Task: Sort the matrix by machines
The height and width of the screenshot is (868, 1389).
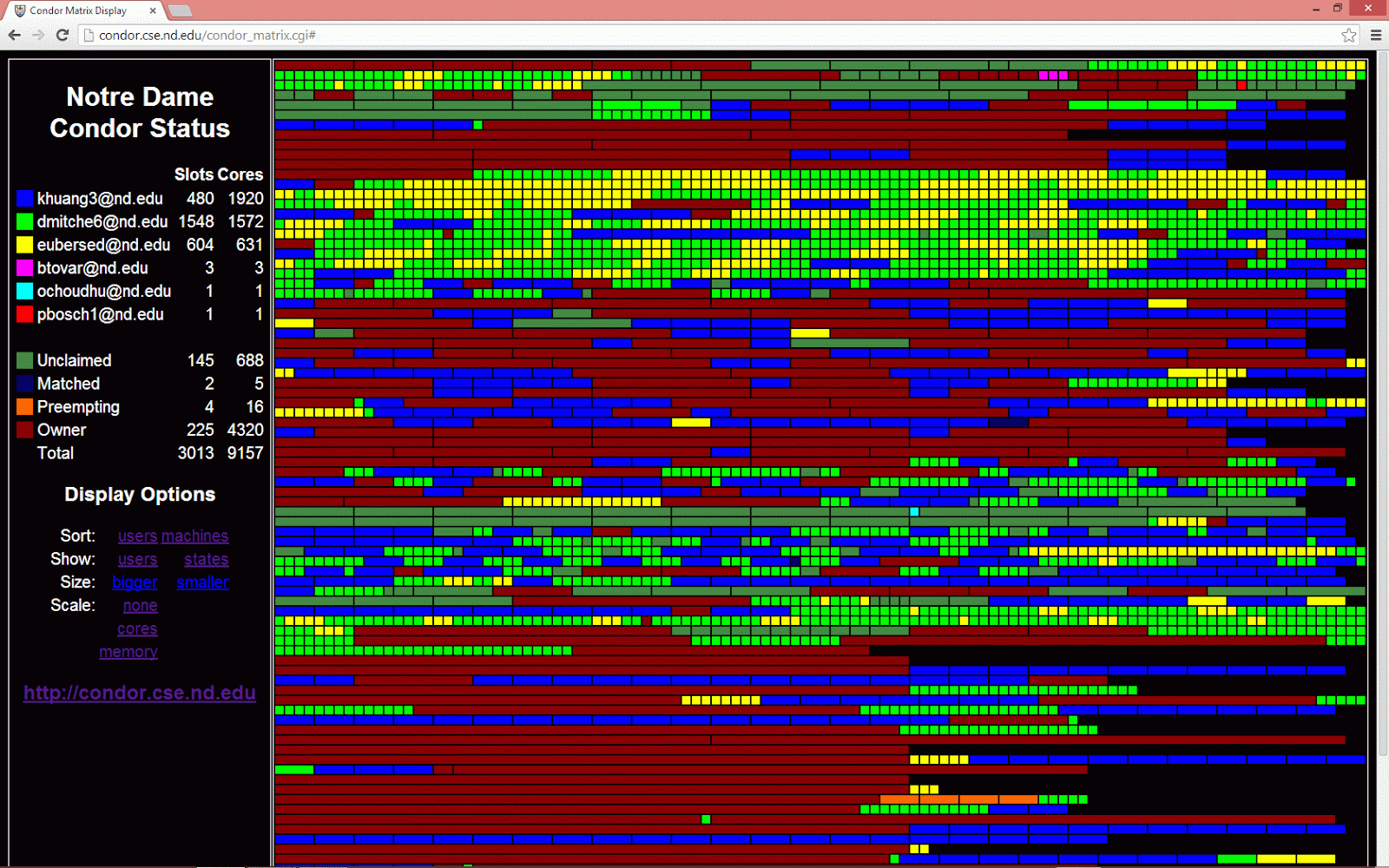Action: (x=195, y=536)
